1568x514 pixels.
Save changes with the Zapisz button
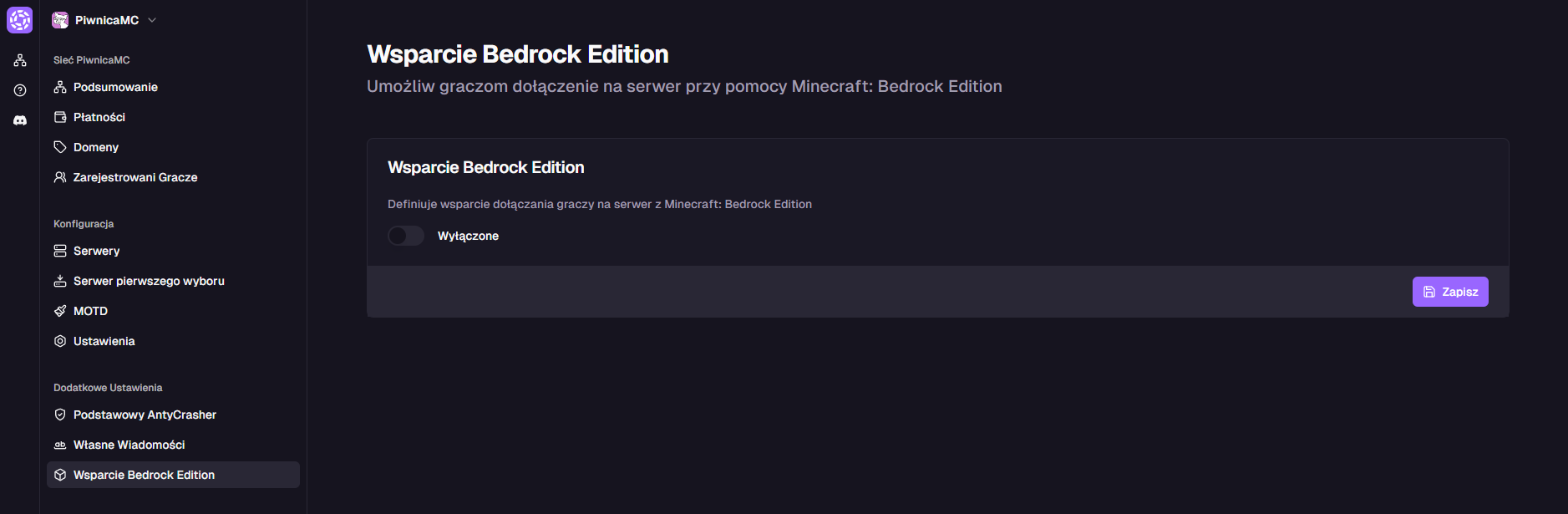[x=1450, y=292]
